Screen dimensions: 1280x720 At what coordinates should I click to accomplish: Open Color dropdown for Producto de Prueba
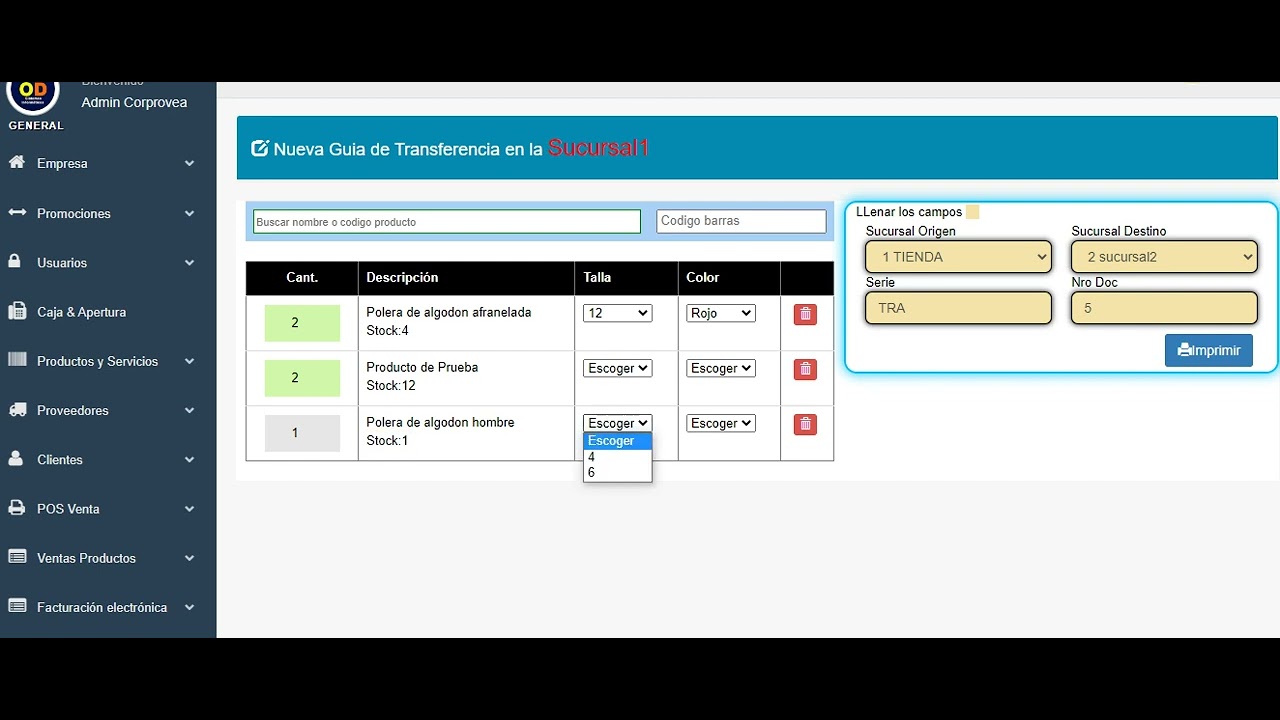pyautogui.click(x=720, y=368)
